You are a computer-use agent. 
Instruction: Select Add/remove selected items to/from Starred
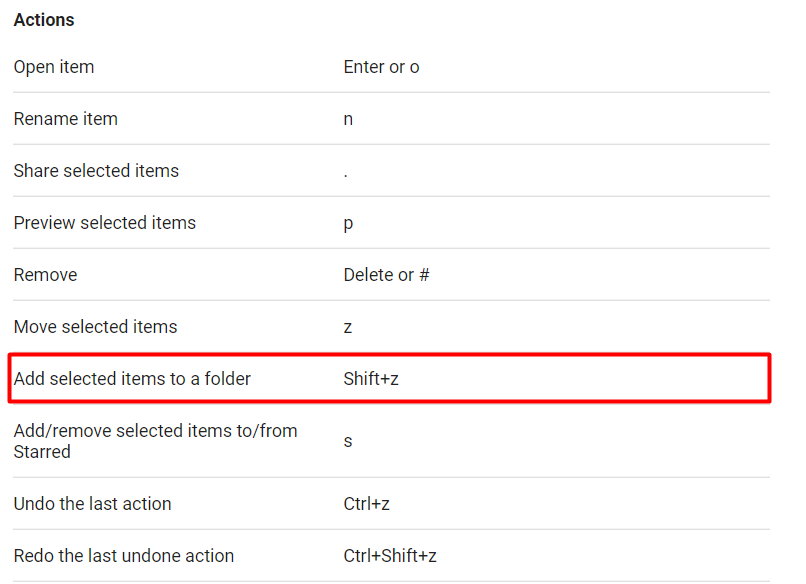[155, 441]
